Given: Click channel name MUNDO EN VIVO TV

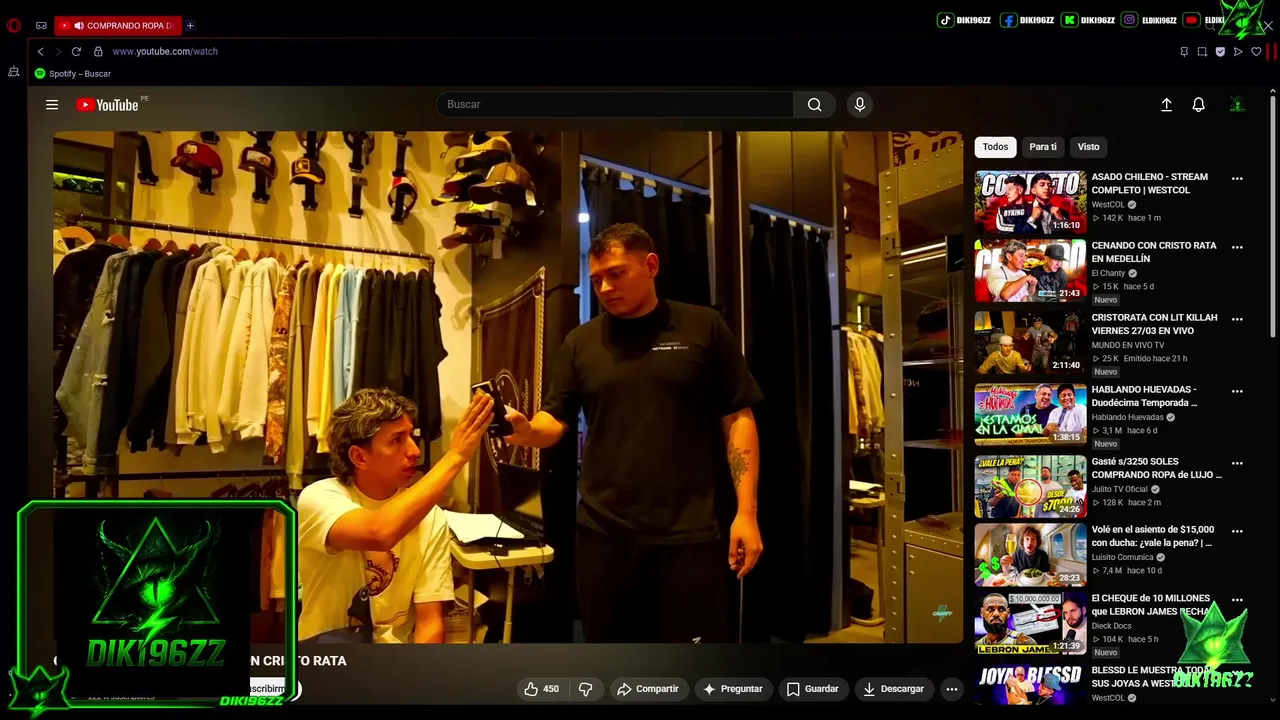Looking at the screenshot, I should click(1128, 345).
